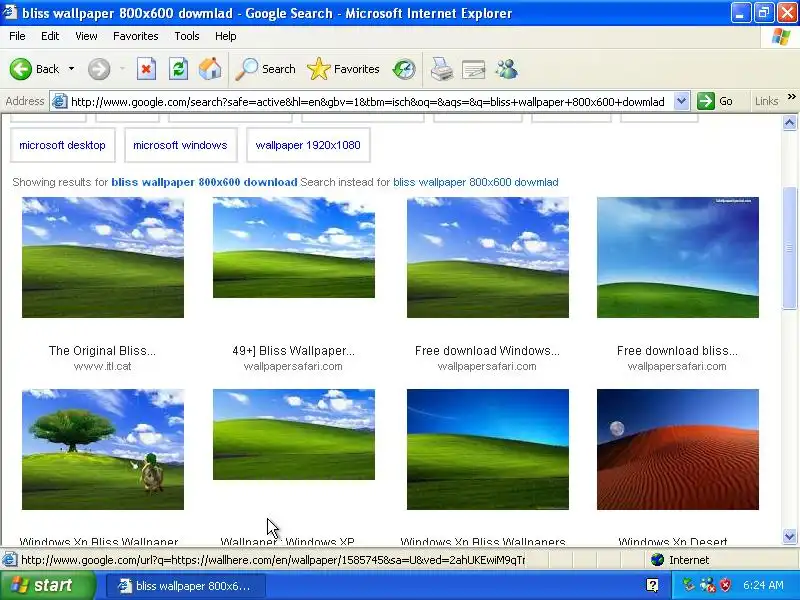Click the www.itl.cat source text

coord(103,366)
